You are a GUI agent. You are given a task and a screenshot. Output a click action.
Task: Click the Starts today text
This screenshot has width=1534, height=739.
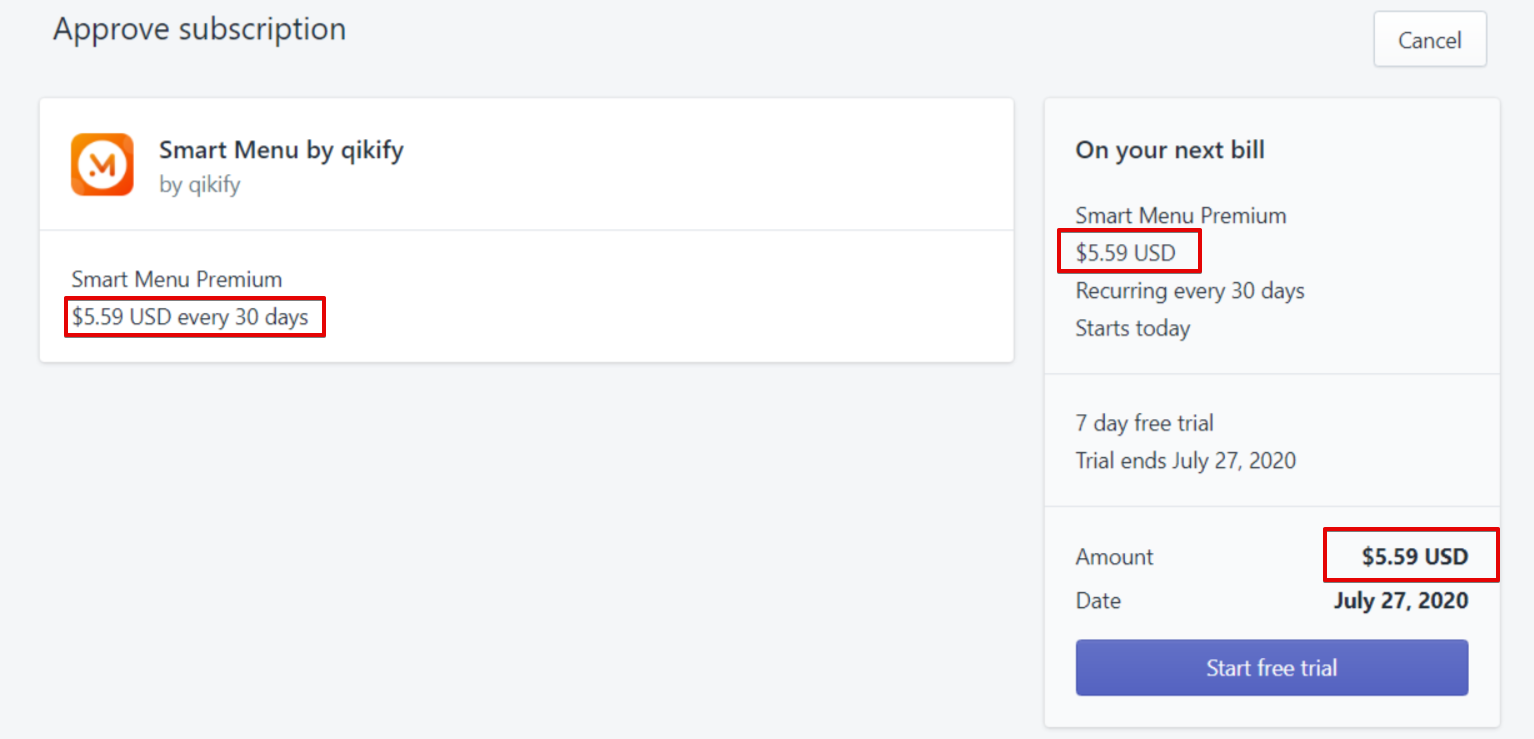tap(1133, 328)
